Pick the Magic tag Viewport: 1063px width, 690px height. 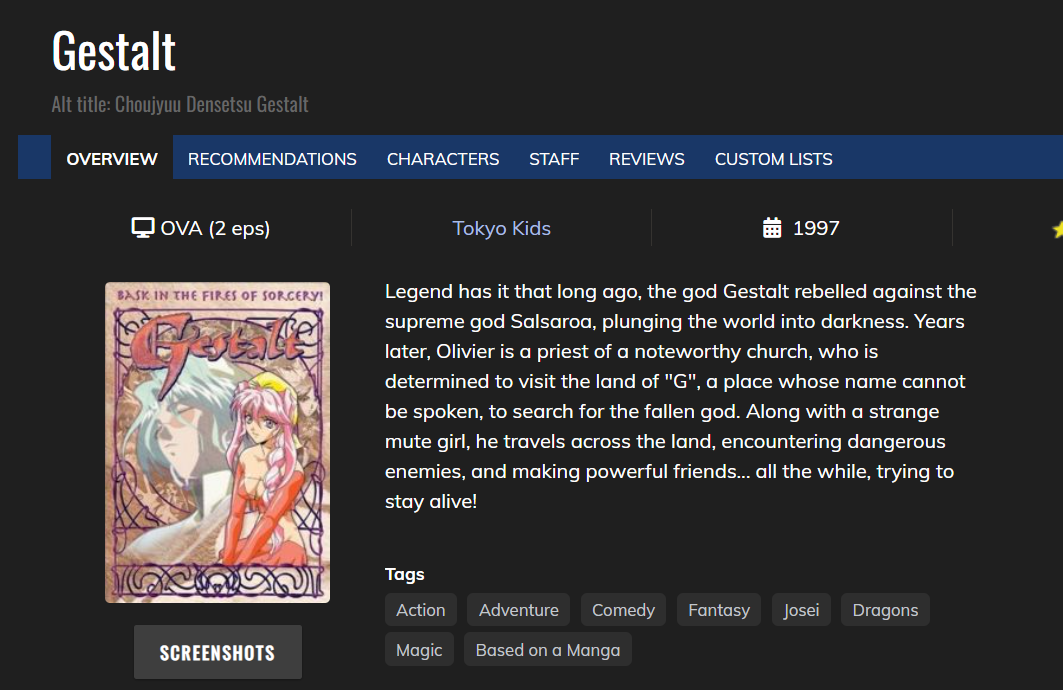[419, 650]
